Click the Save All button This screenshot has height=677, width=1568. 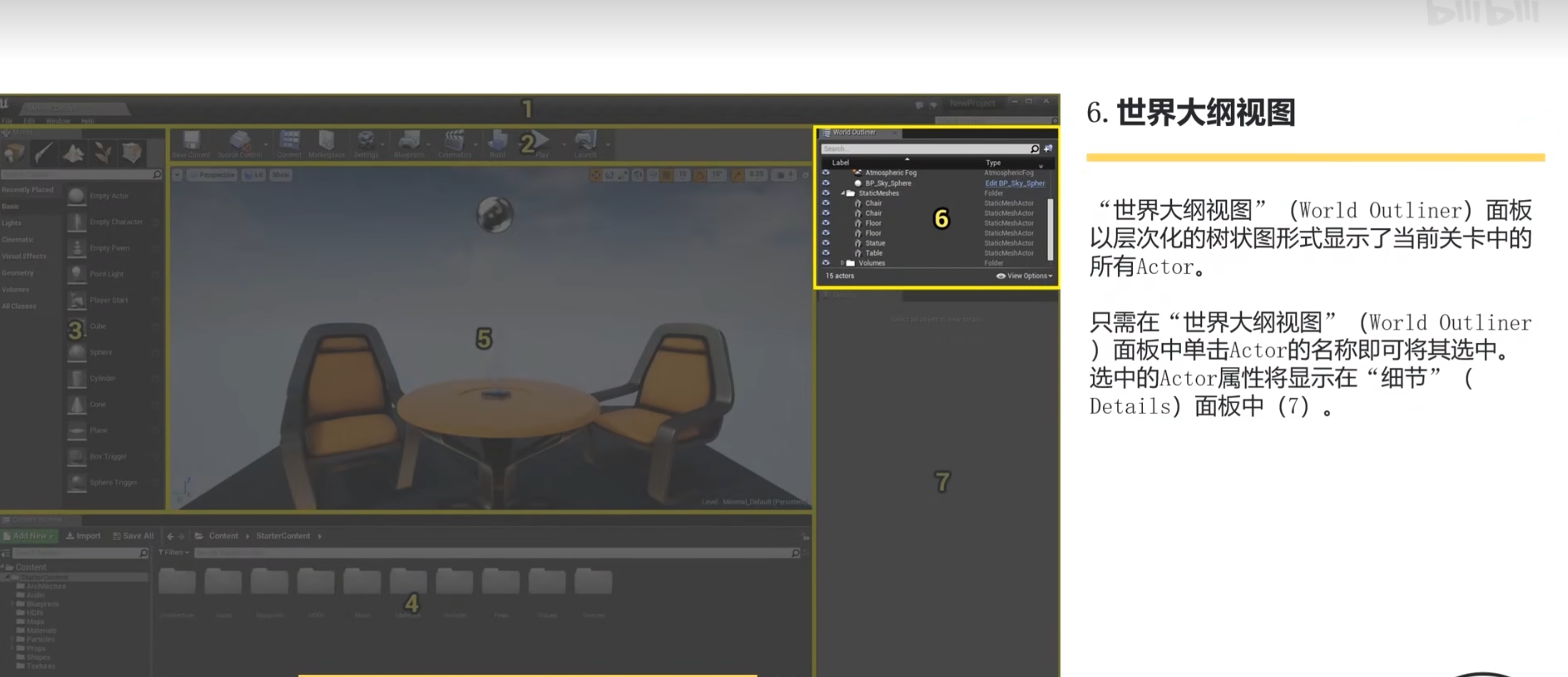pos(133,536)
